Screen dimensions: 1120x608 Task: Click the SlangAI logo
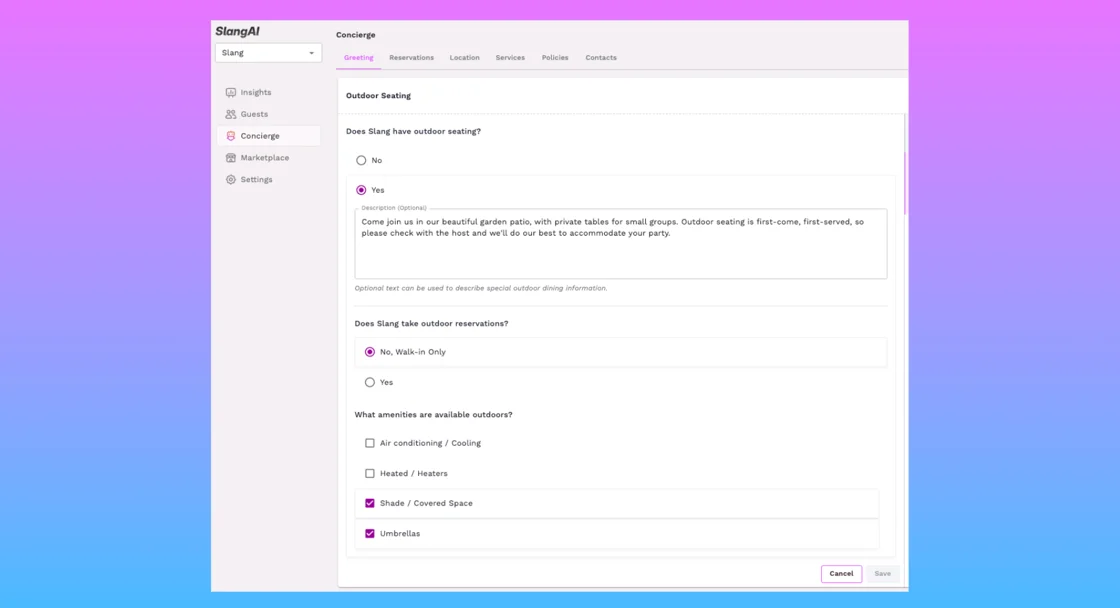(x=237, y=31)
